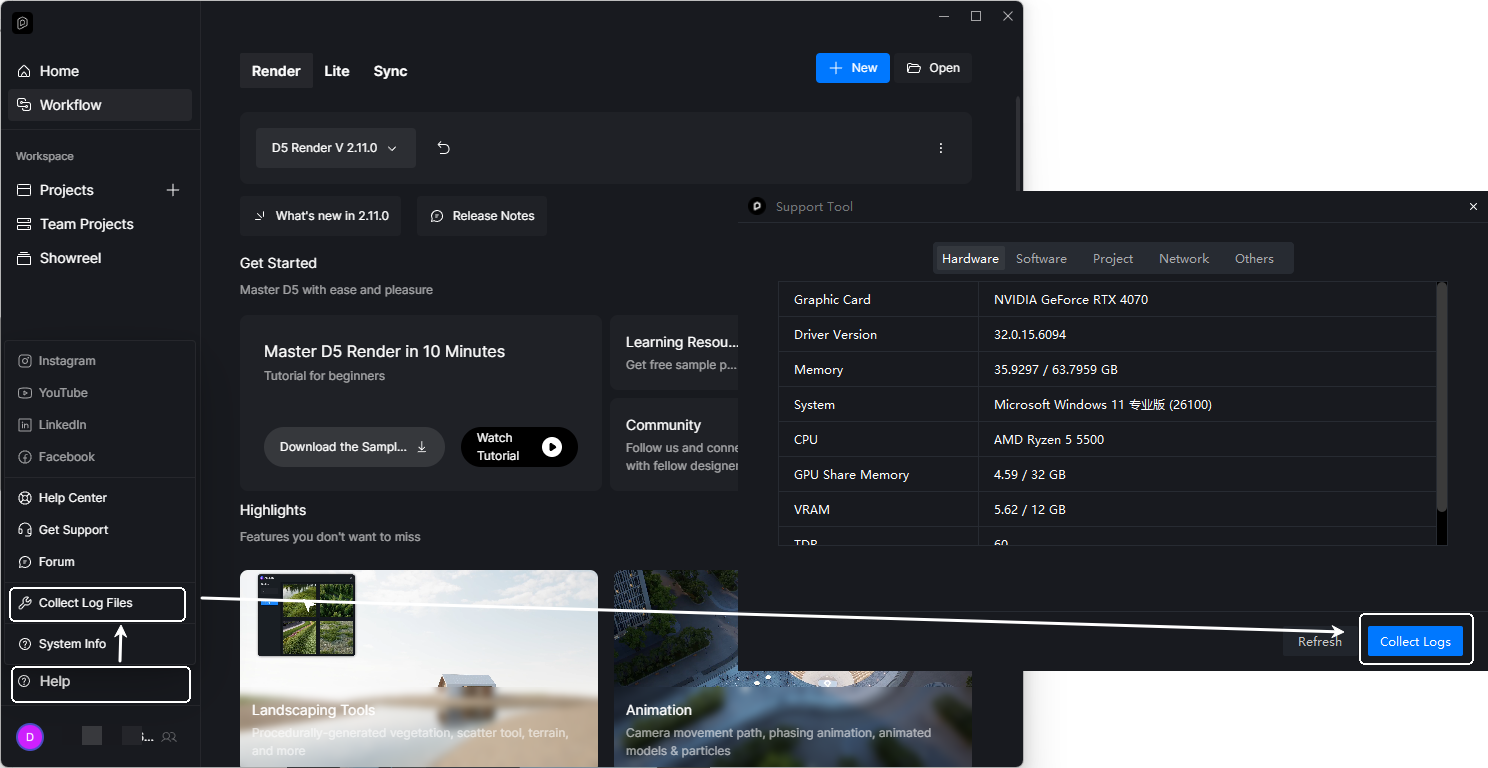Switch to the Network tab
This screenshot has height=768, width=1488.
pos(1184,258)
